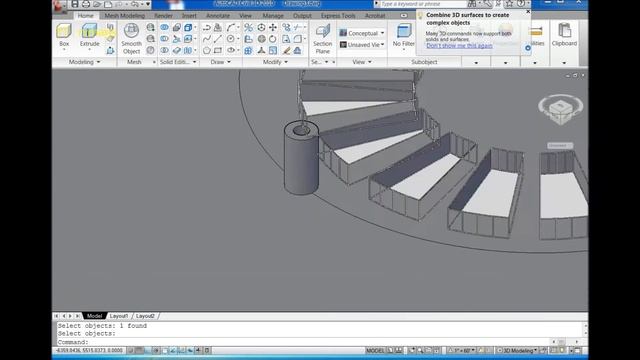Click in the Command line input
Screen dimensions: 640x360
coord(304,342)
